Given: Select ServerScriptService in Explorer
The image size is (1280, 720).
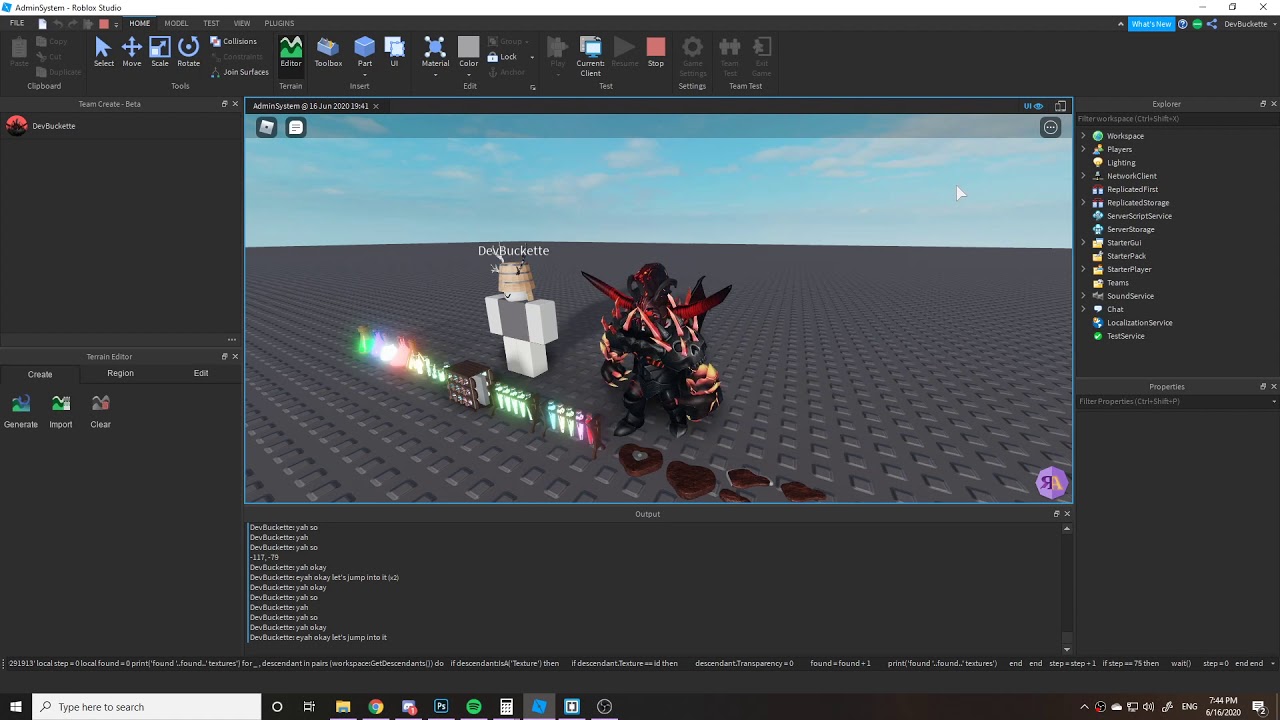Looking at the screenshot, I should pos(1139,216).
